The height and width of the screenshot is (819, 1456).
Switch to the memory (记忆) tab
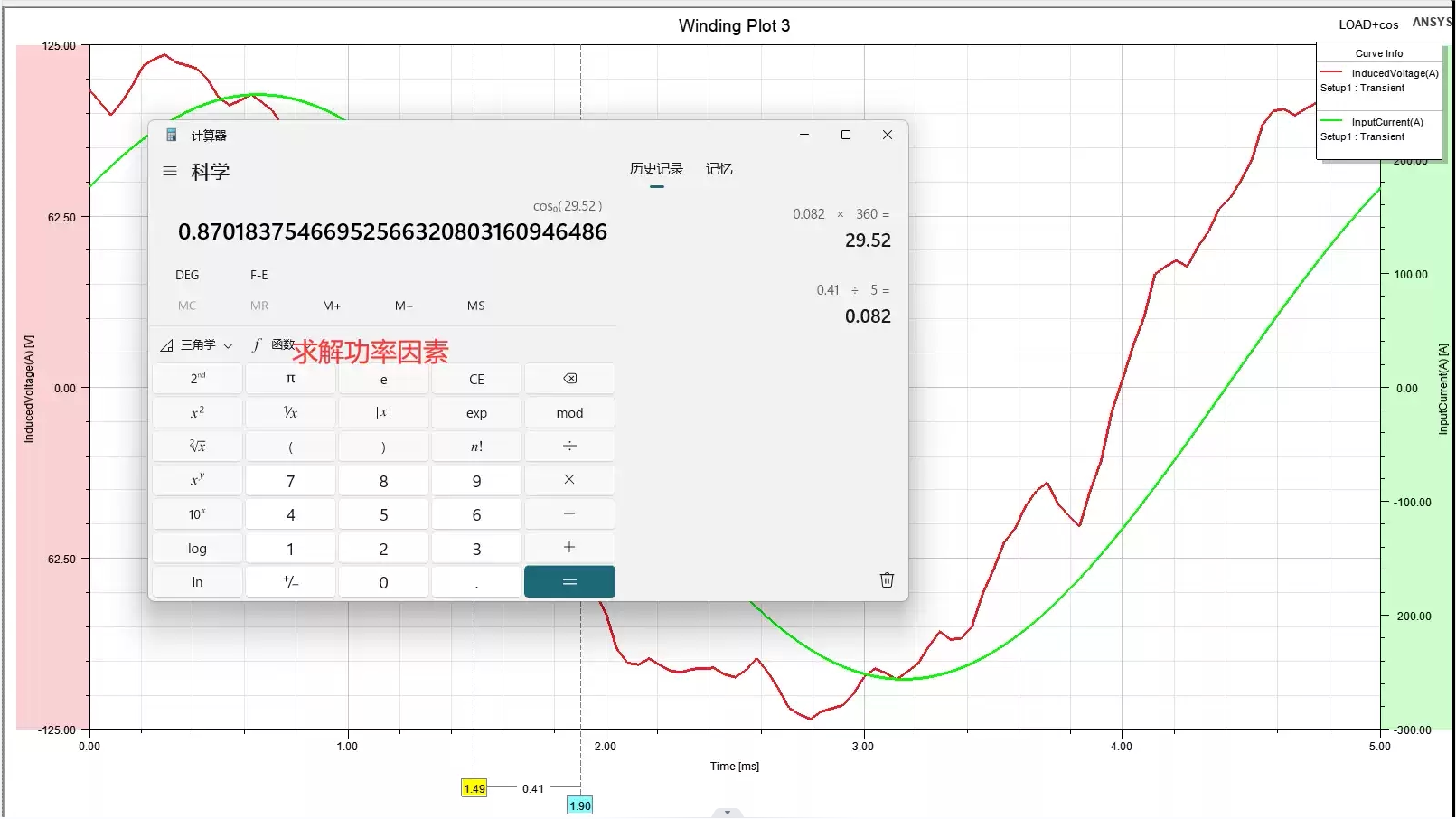(x=719, y=169)
